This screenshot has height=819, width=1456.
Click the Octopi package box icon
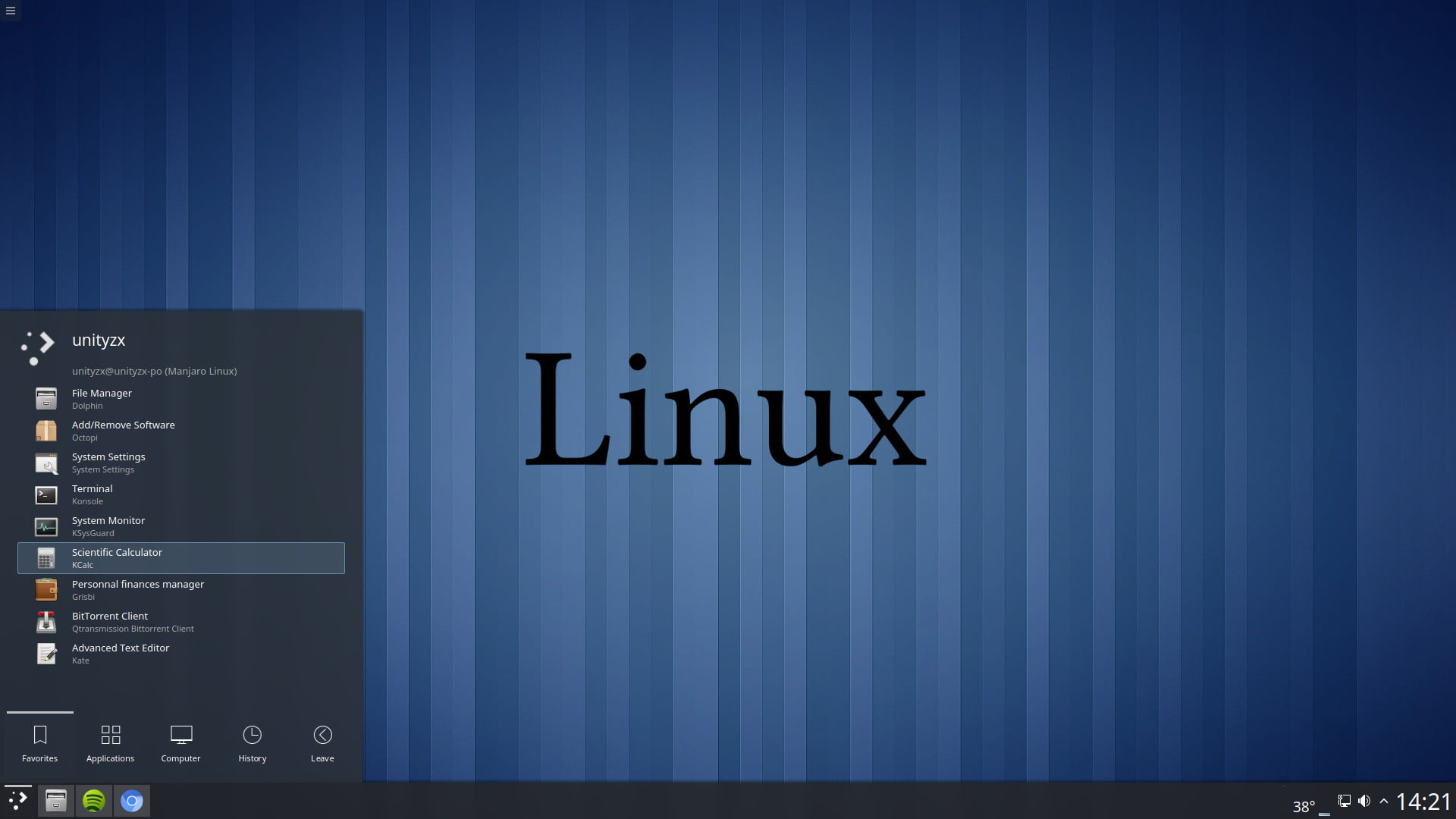click(46, 430)
